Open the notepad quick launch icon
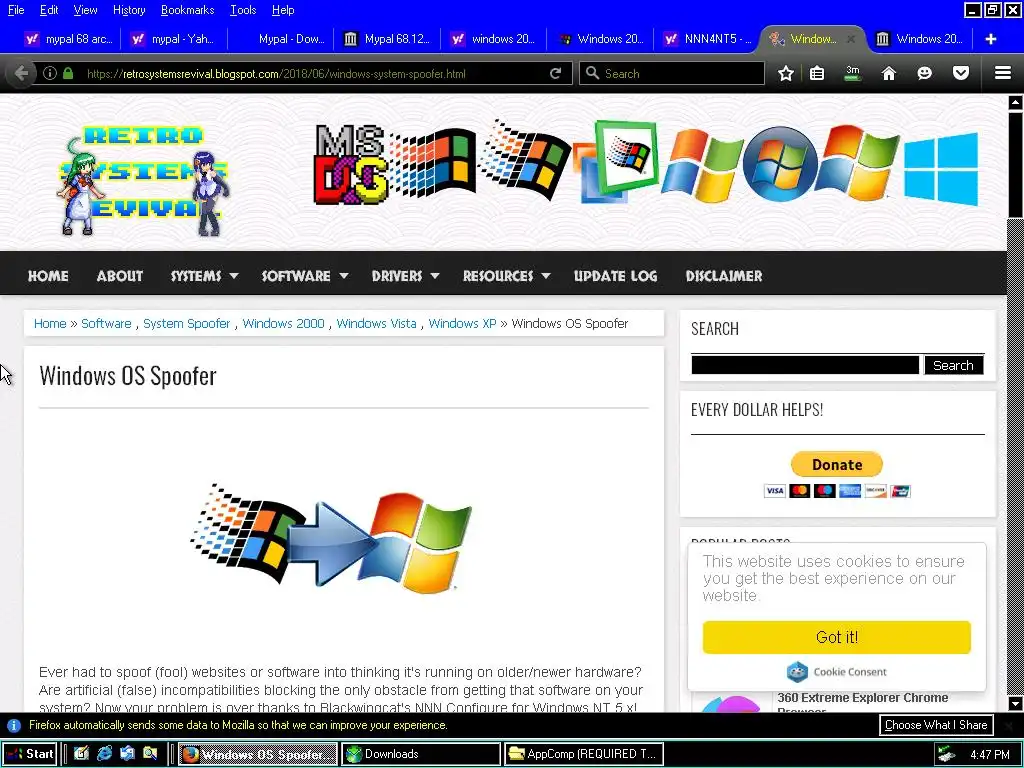 pyautogui.click(x=82, y=754)
